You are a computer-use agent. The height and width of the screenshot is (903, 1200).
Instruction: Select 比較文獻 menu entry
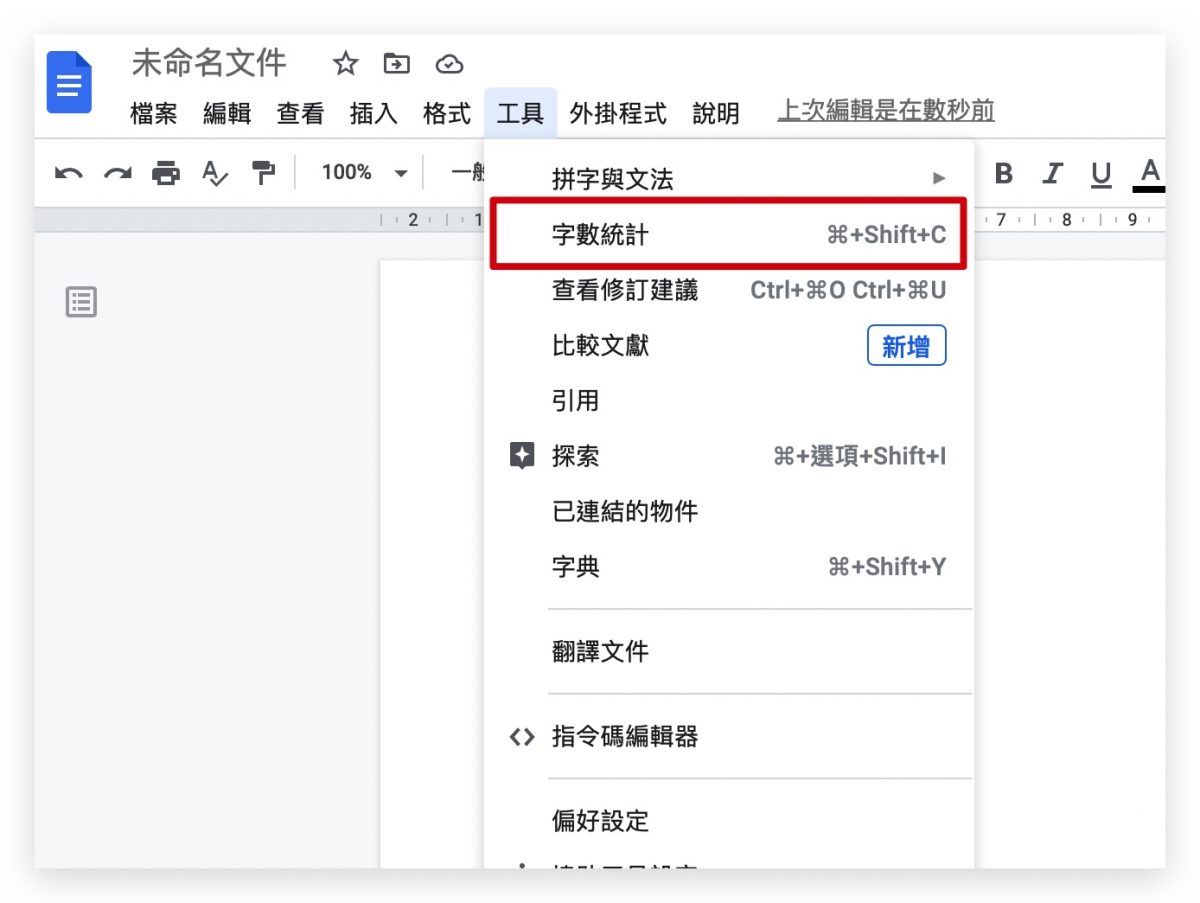[x=729, y=346]
